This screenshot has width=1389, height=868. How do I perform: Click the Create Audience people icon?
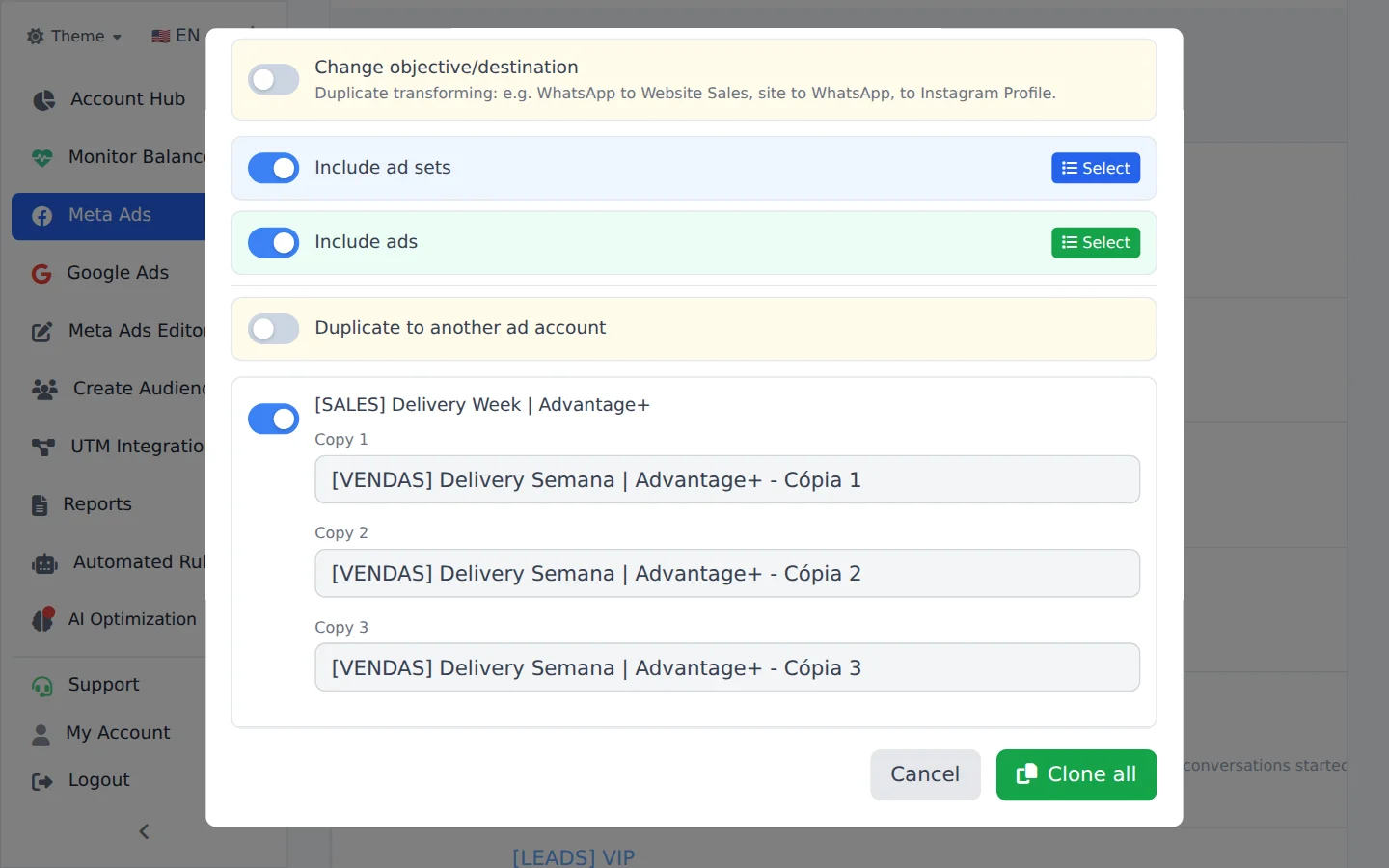(44, 389)
